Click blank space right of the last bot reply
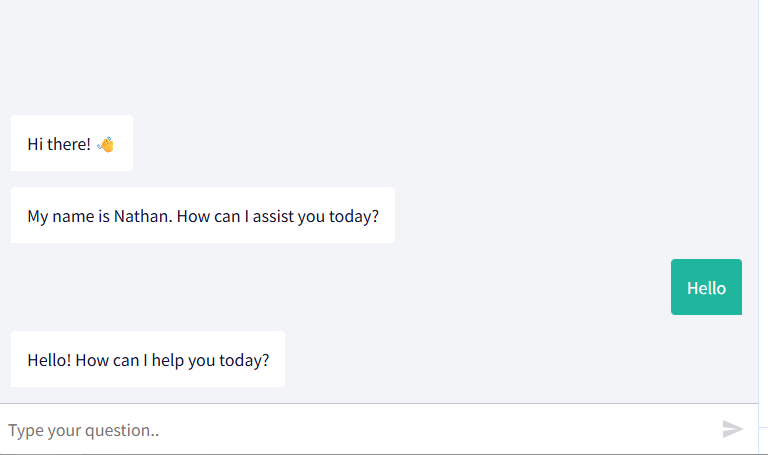 500,359
